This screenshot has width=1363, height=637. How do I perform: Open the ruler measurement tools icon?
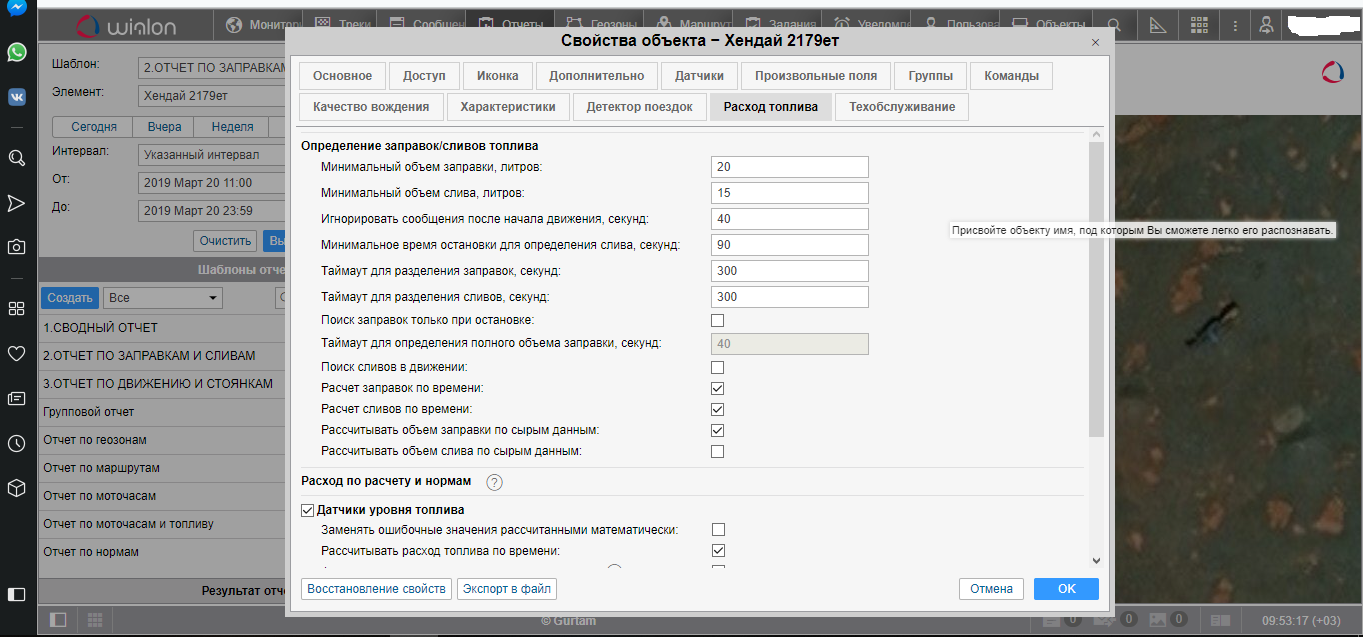tap(1158, 25)
